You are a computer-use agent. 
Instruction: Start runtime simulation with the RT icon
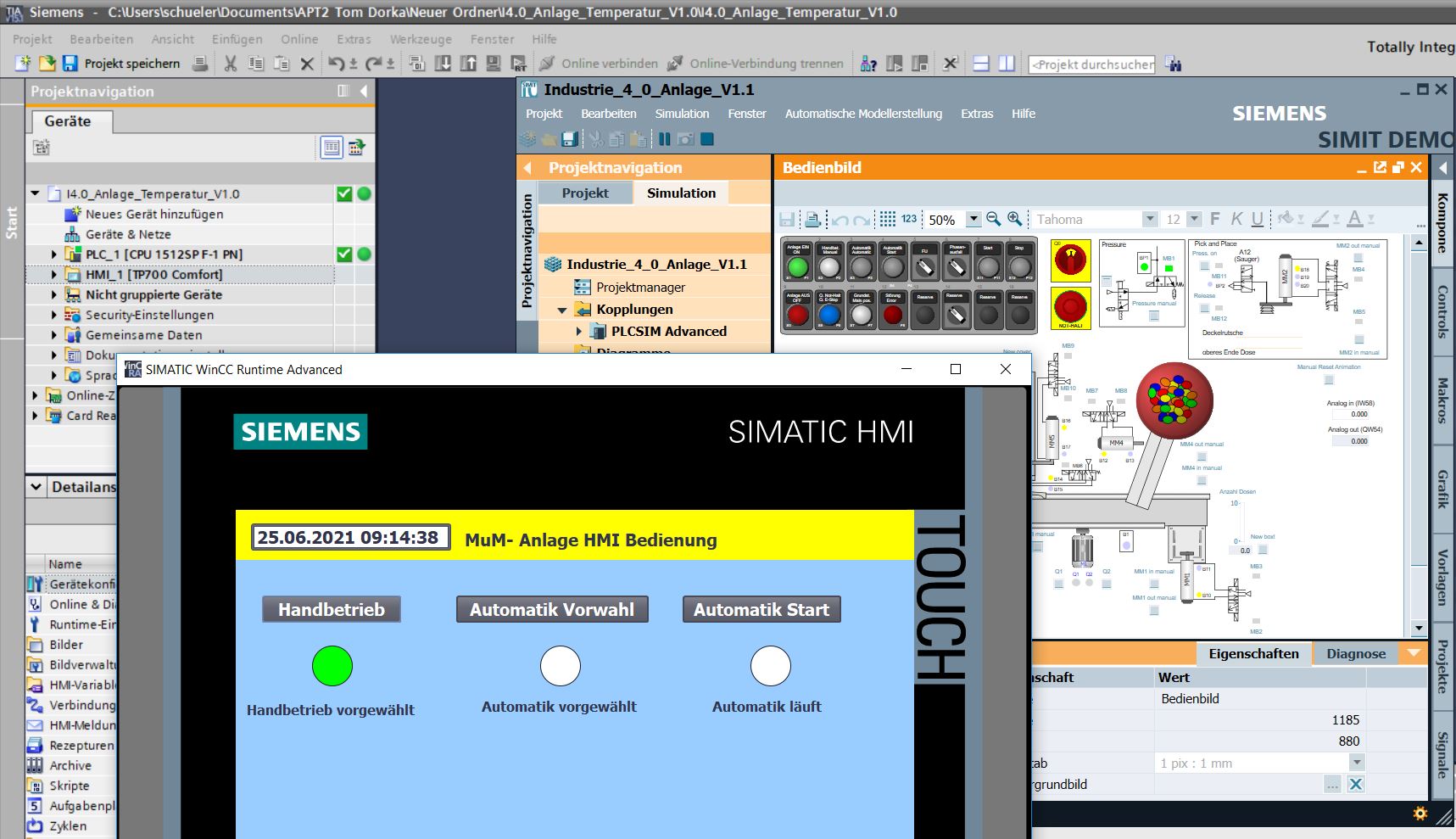518,64
